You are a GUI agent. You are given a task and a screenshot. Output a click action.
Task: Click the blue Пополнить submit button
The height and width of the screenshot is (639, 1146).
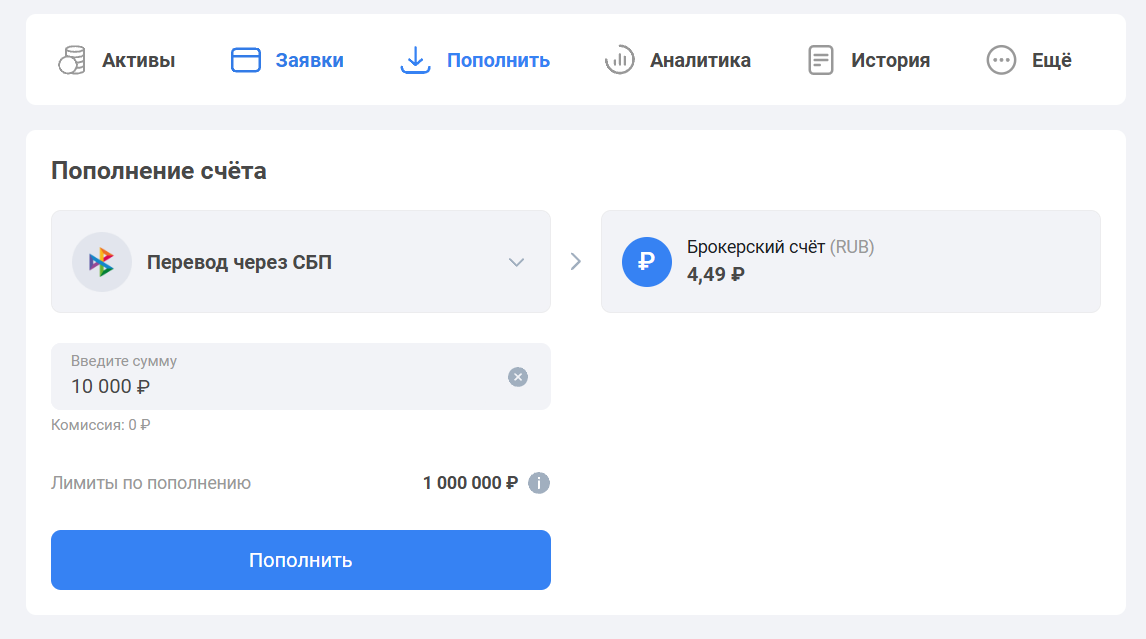click(300, 560)
